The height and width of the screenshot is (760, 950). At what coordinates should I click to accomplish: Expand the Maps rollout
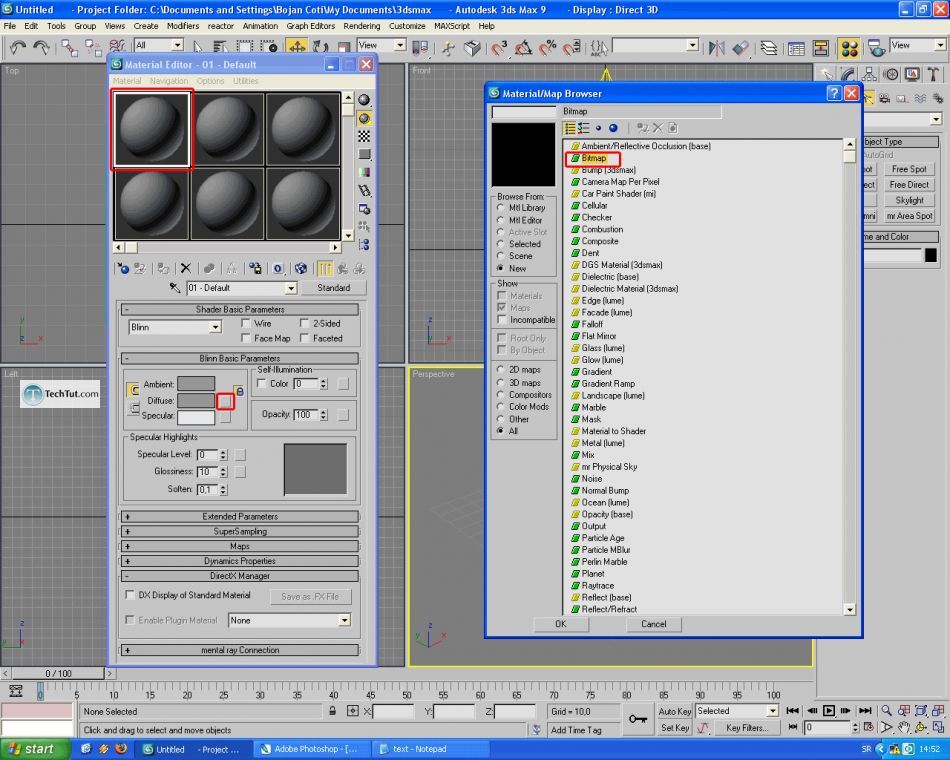coord(240,546)
